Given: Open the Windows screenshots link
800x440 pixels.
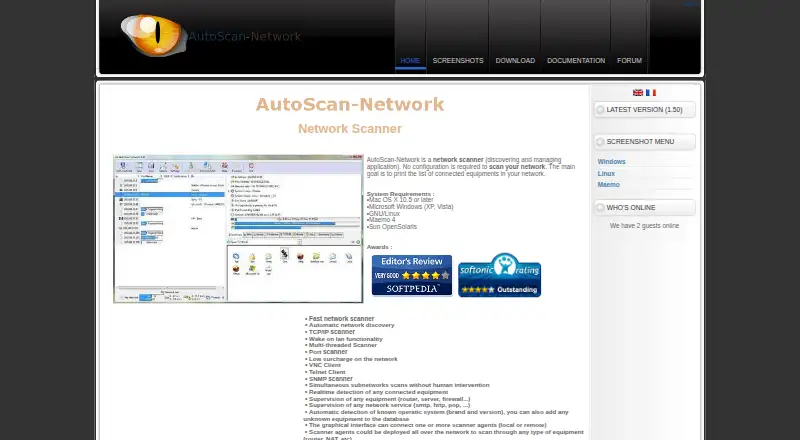Looking at the screenshot, I should coord(611,162).
